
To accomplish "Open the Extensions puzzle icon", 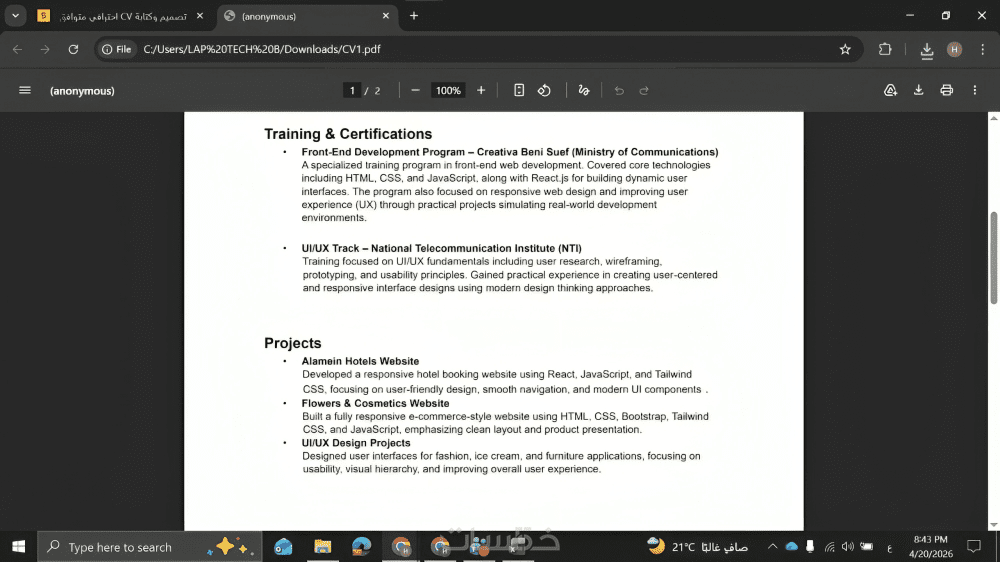I will pos(885,49).
